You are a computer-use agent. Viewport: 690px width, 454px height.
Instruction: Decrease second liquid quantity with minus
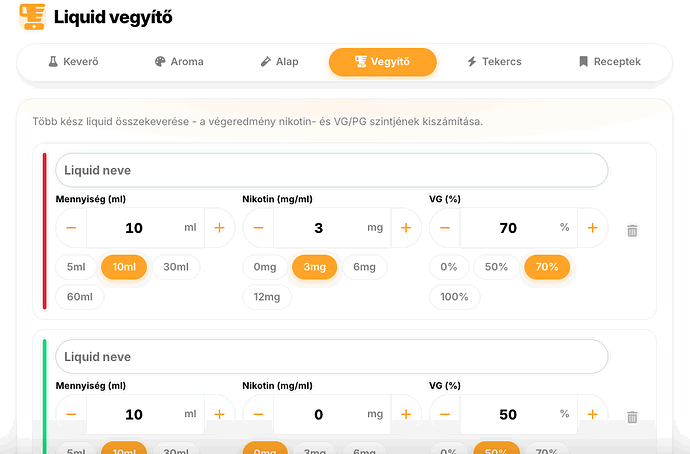click(x=71, y=414)
